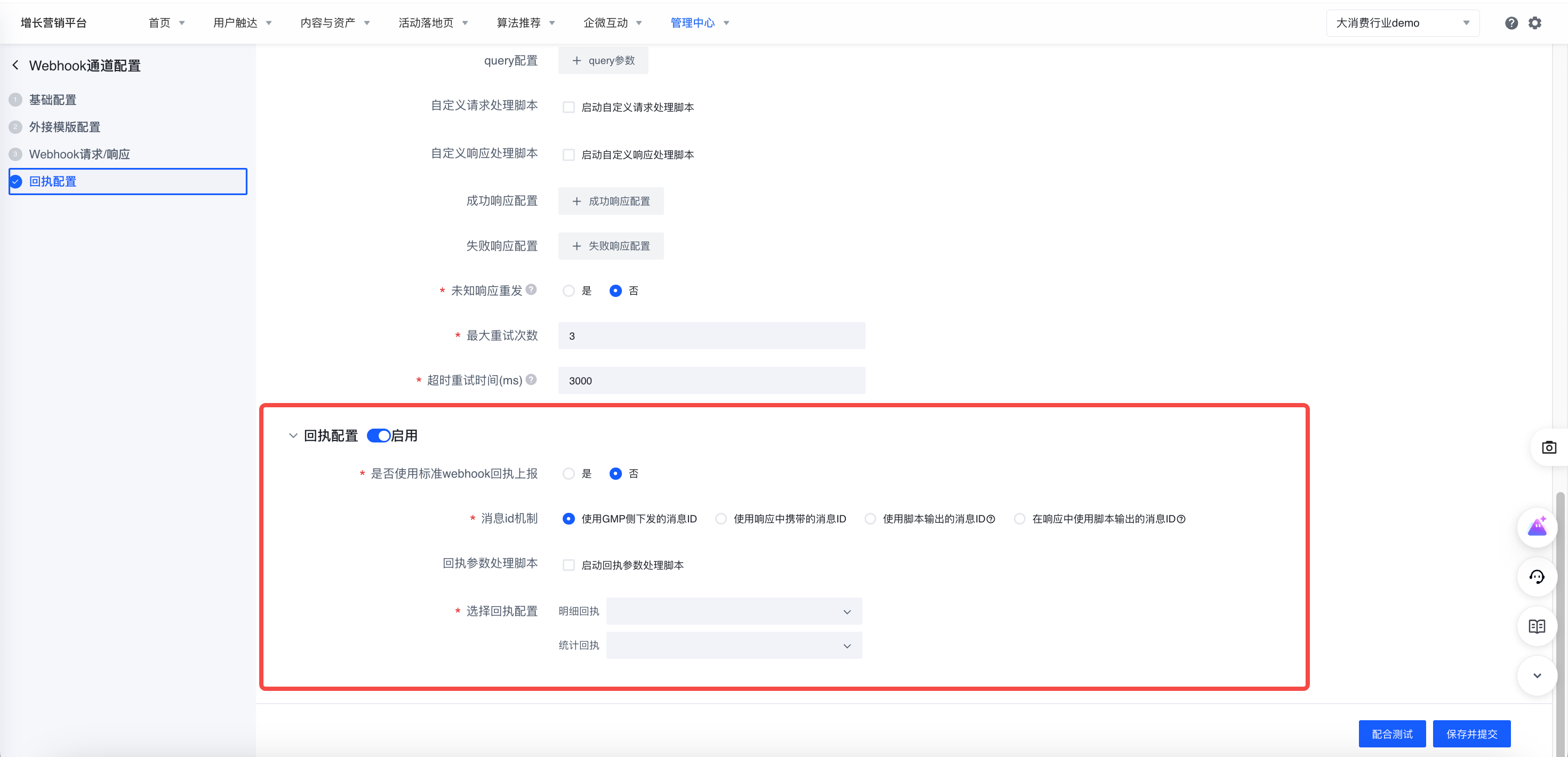Open the help question-mark icon in header

pyautogui.click(x=1511, y=23)
